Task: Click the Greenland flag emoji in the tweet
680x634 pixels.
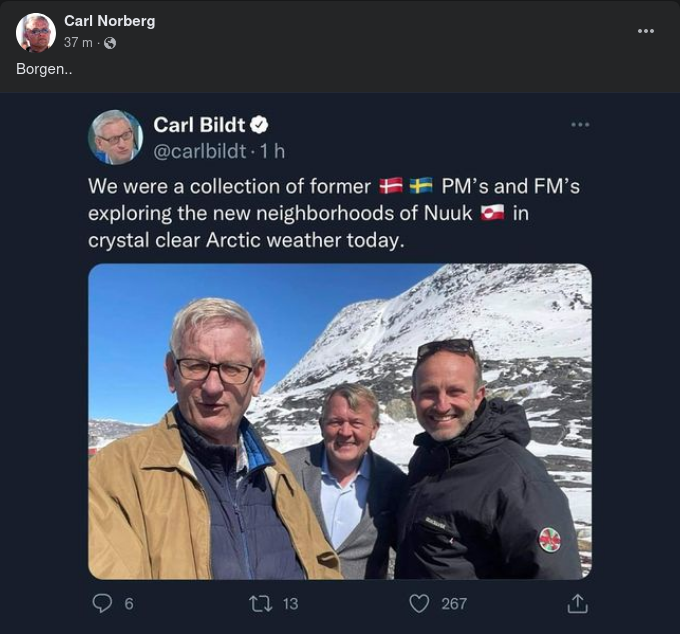Action: pyautogui.click(x=492, y=213)
